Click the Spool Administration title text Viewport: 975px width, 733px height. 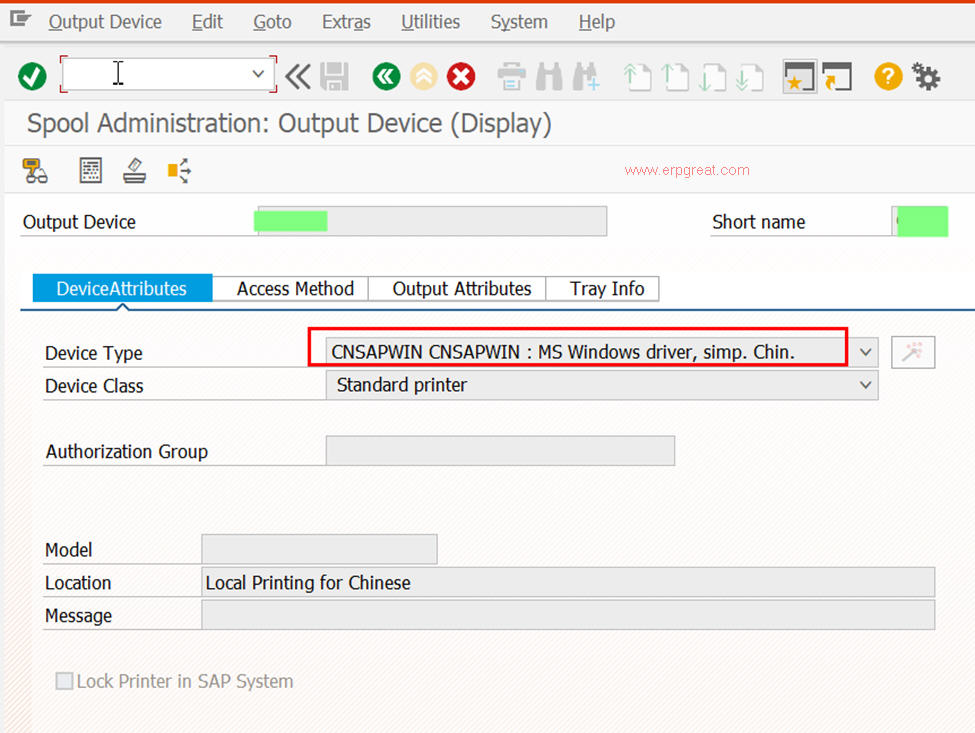click(289, 123)
